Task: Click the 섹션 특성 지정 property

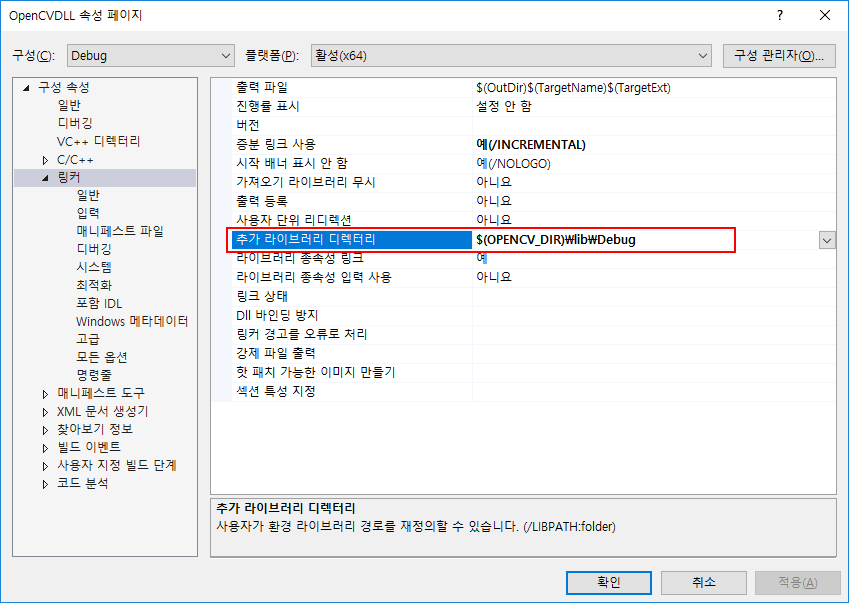Action: pyautogui.click(x=352, y=391)
